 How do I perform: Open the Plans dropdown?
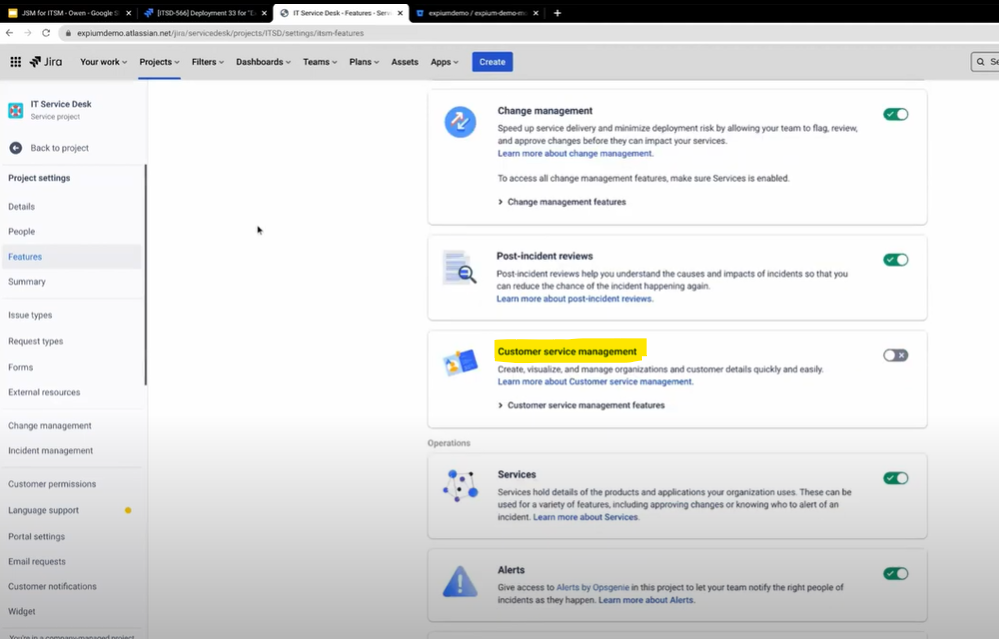pos(364,62)
